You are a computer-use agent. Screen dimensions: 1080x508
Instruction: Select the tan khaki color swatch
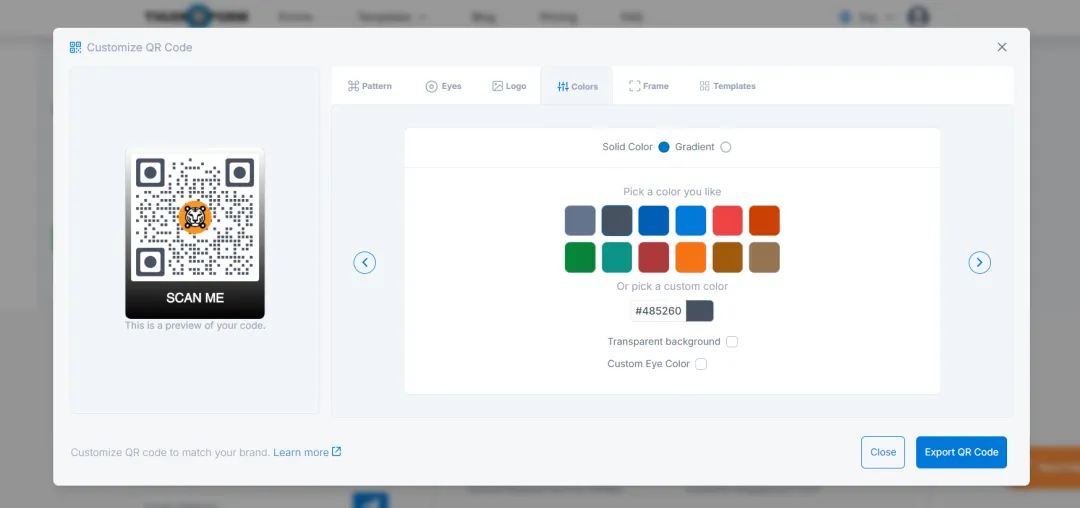pyautogui.click(x=765, y=257)
